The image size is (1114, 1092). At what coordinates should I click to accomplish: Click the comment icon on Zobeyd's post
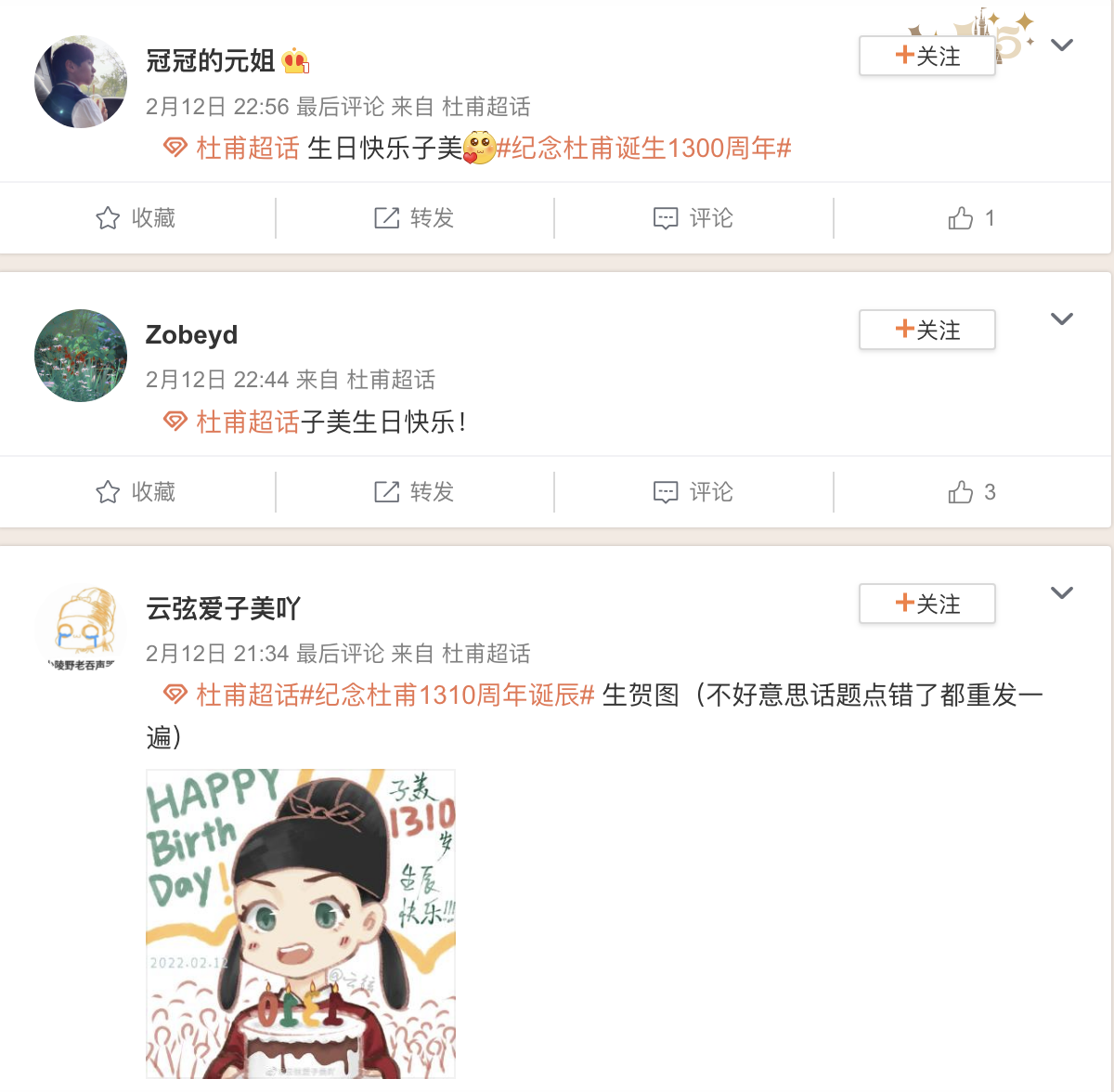pyautogui.click(x=666, y=493)
